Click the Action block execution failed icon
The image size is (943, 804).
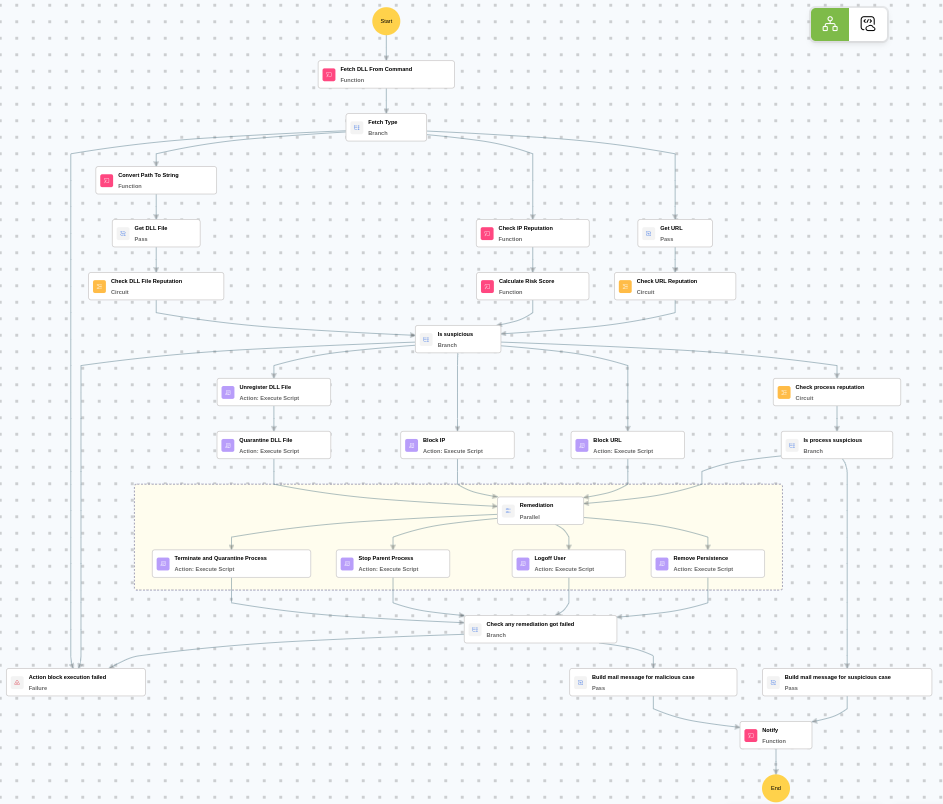point(17,683)
